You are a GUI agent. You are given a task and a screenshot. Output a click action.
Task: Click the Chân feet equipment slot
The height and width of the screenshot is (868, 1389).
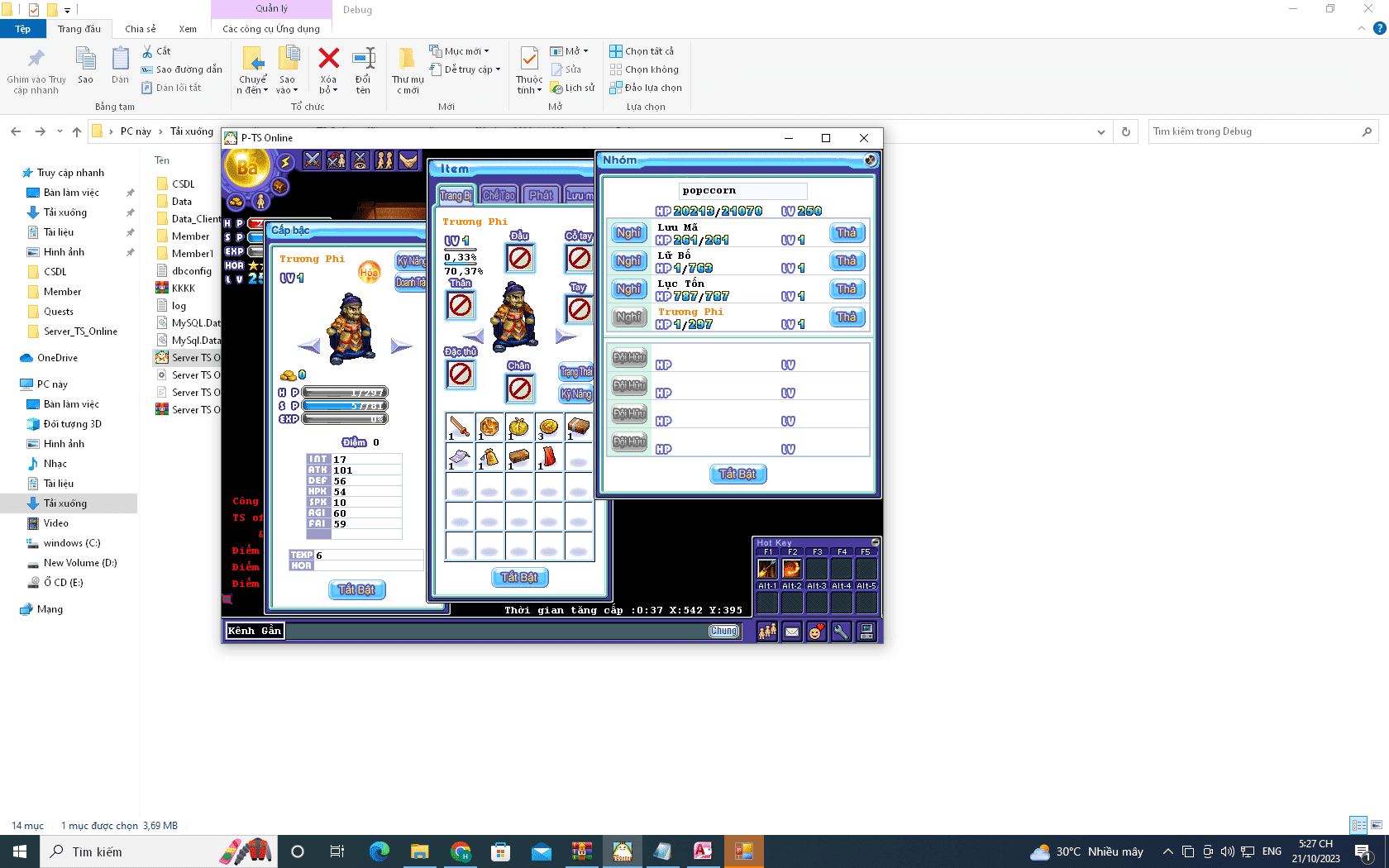(520, 388)
